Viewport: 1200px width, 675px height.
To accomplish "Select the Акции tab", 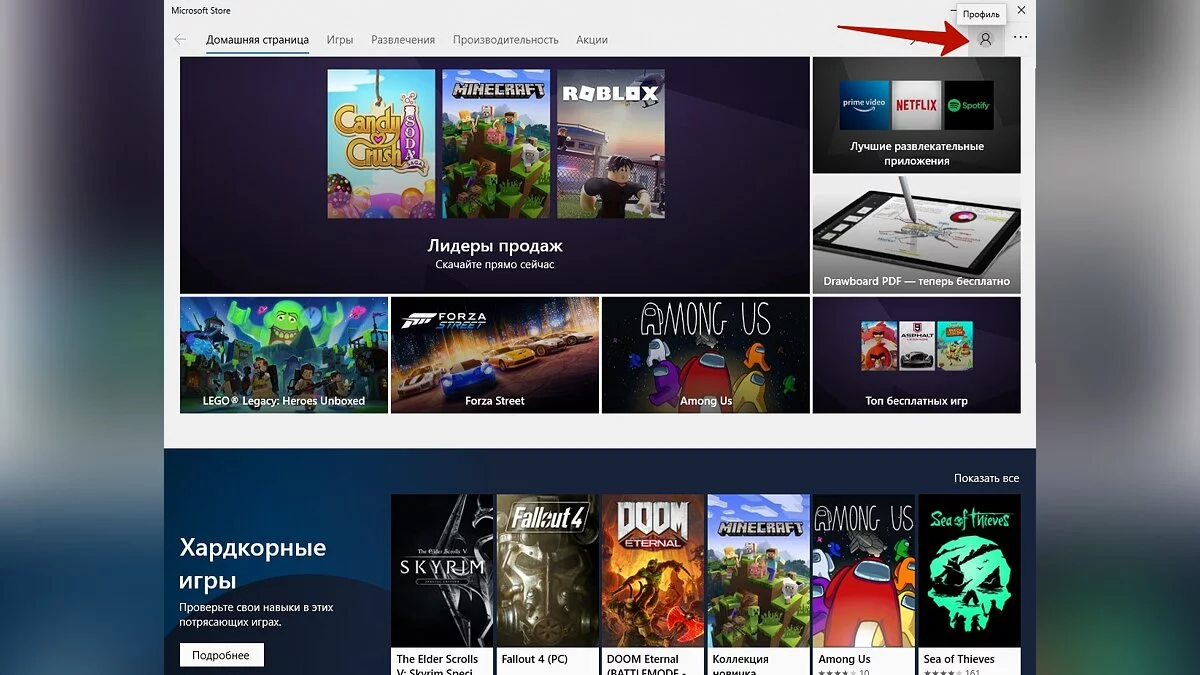I will (x=592, y=40).
